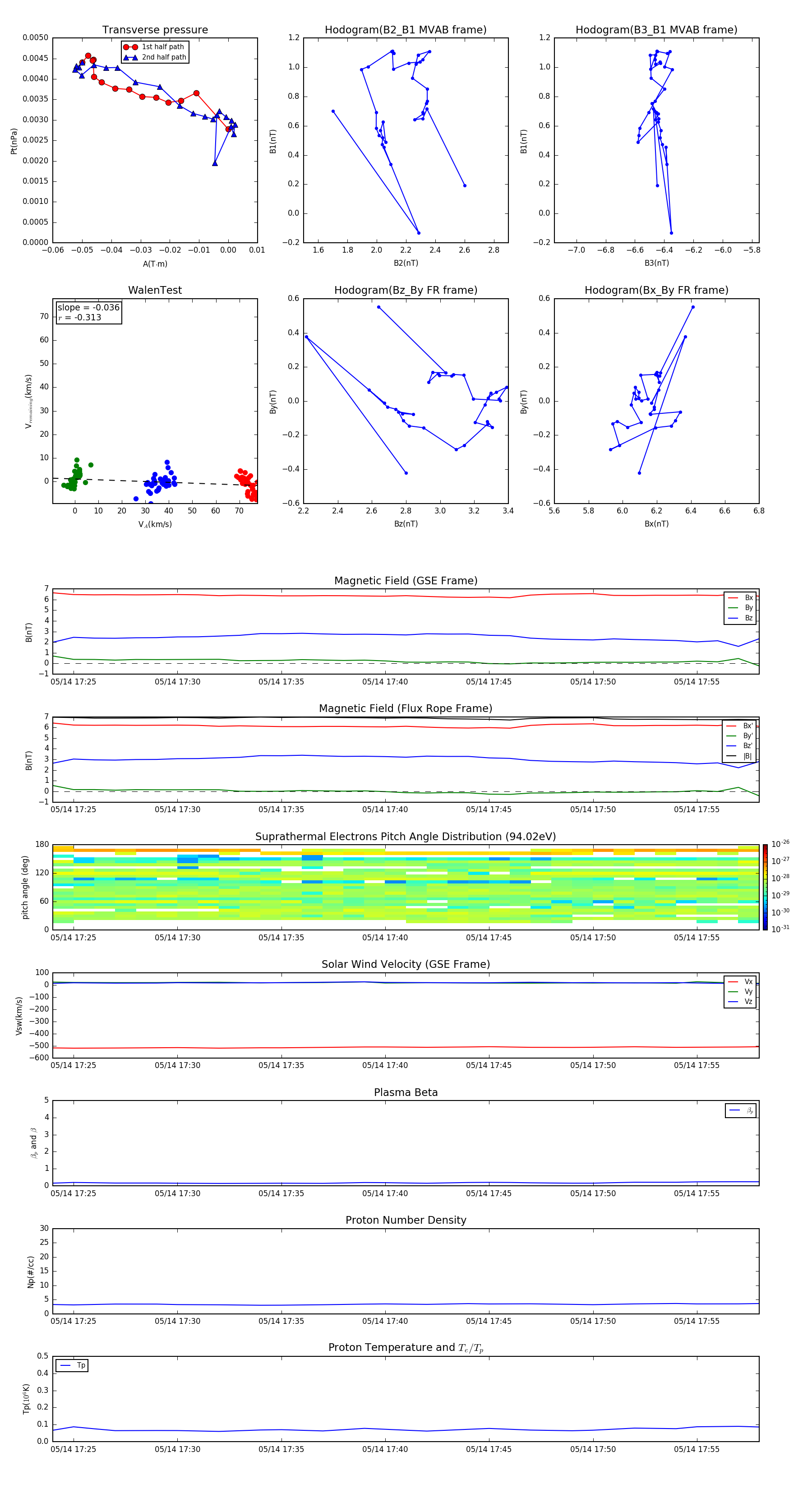Viewport: 812px width, 1489px height.
Task: Click the red Vx line in velocity plot
Action: point(406,1047)
